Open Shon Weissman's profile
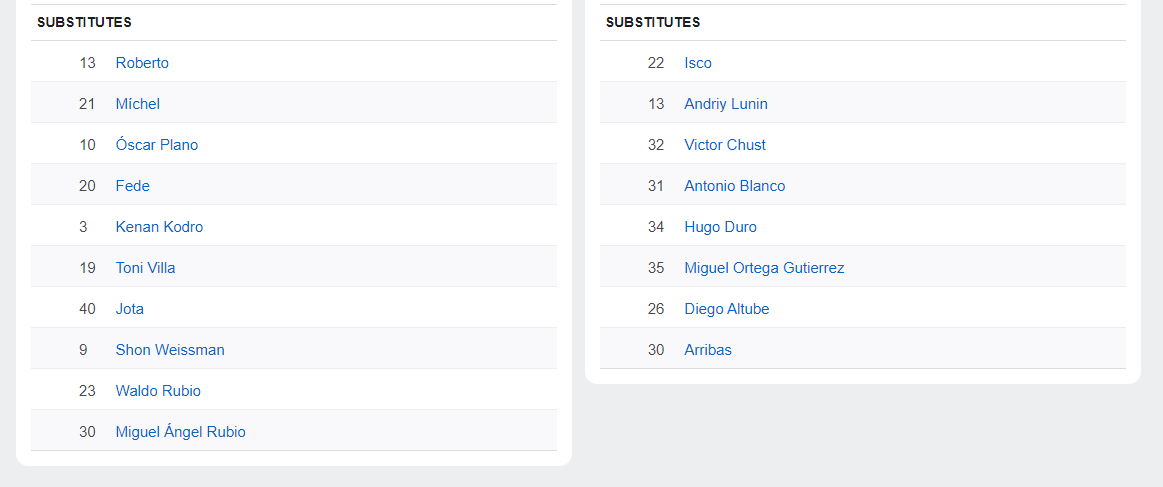Screen dimensions: 1163x487 pos(170,350)
